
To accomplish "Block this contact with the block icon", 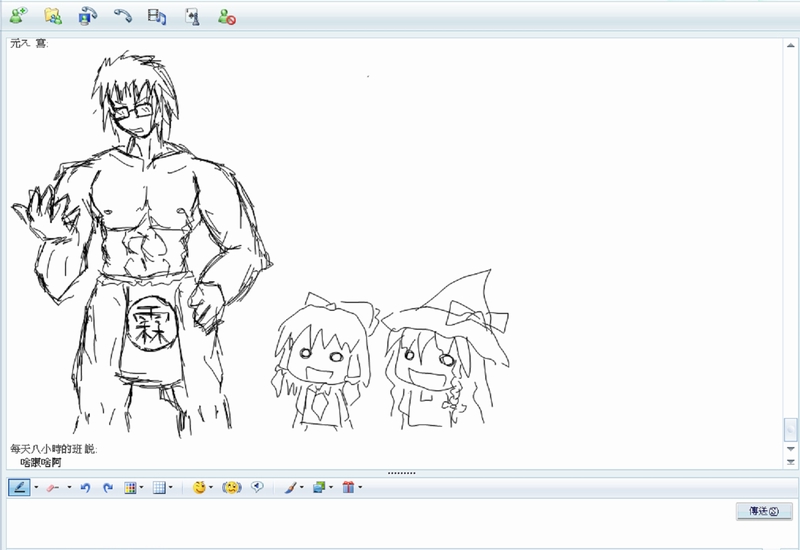I will (x=227, y=17).
